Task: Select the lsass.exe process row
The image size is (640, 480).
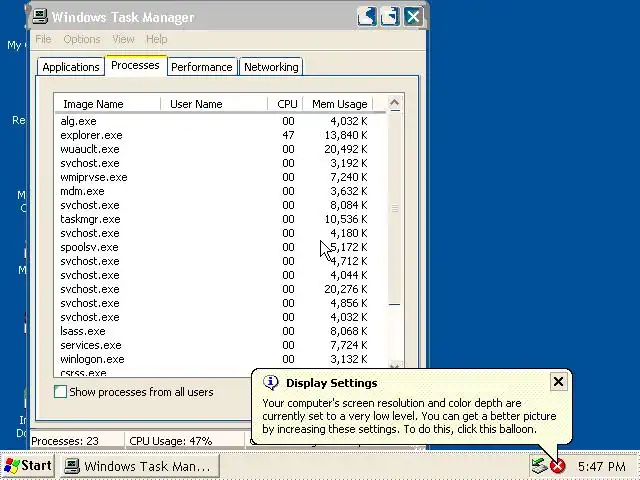Action: pos(220,331)
